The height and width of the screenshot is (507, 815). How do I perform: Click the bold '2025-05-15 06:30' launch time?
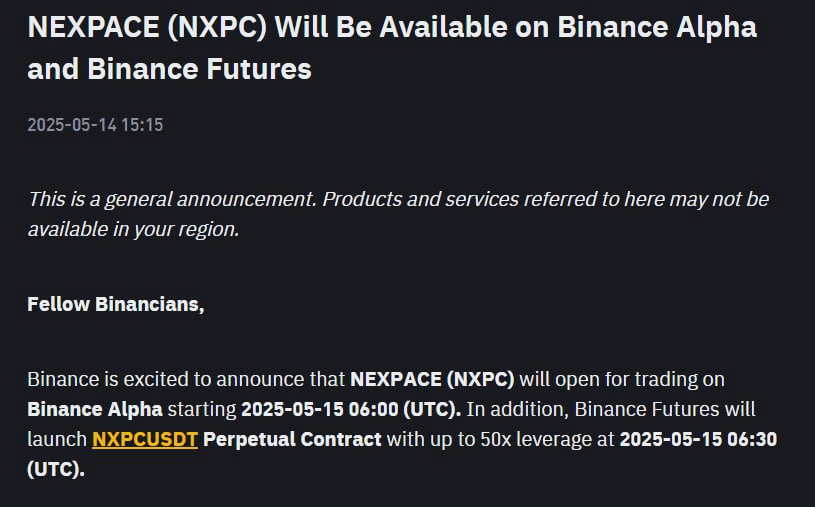698,439
